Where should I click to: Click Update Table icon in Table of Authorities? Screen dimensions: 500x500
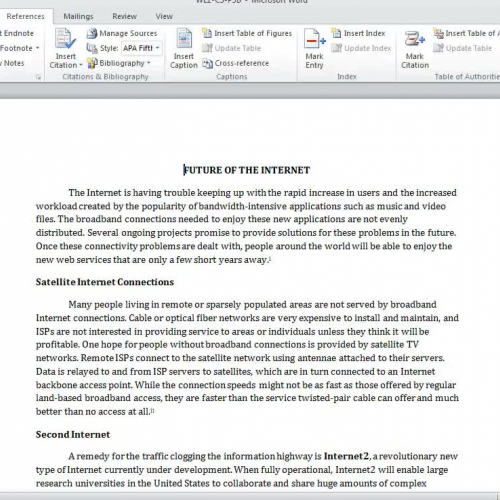pyautogui.click(x=438, y=48)
